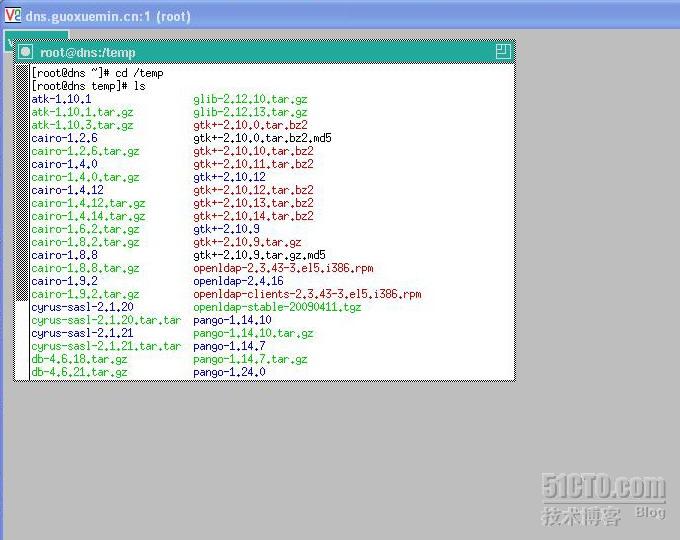
Task: Select directory cairo-1.9.2
Action: click(64, 281)
